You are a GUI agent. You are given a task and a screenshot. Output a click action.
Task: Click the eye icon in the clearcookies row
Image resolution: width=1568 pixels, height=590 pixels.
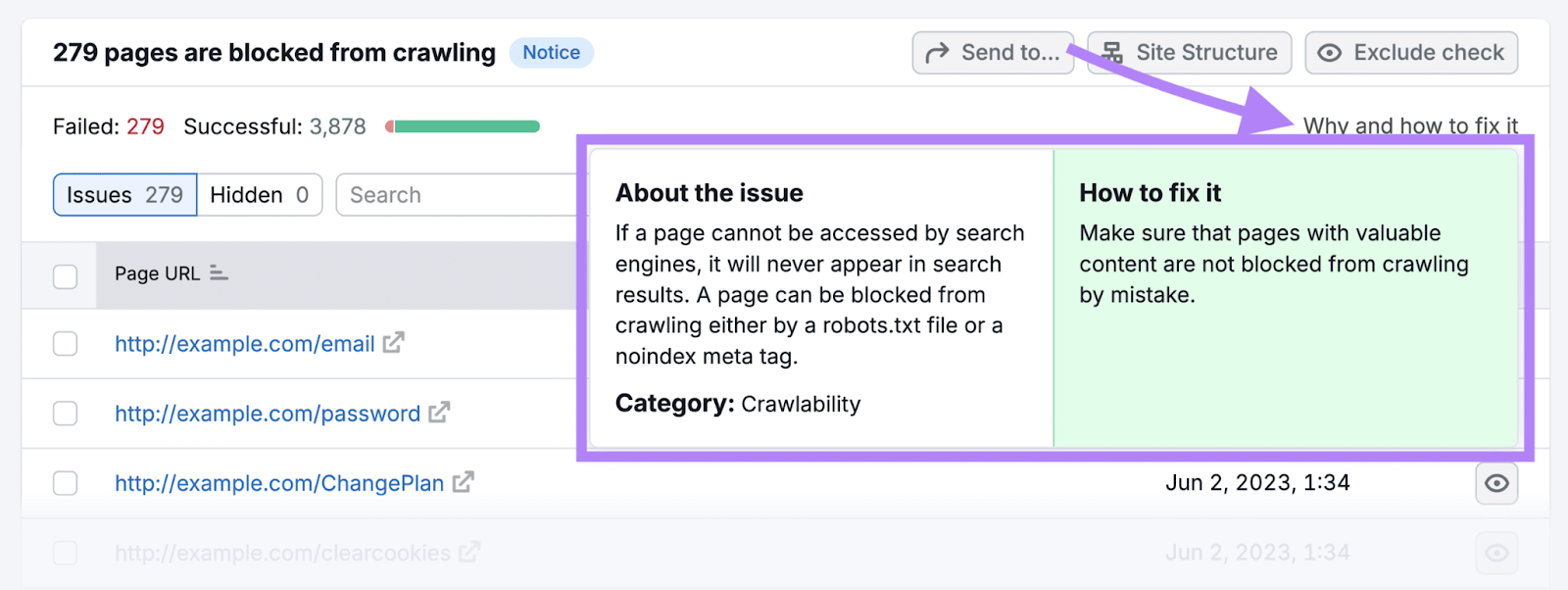pos(1495,552)
